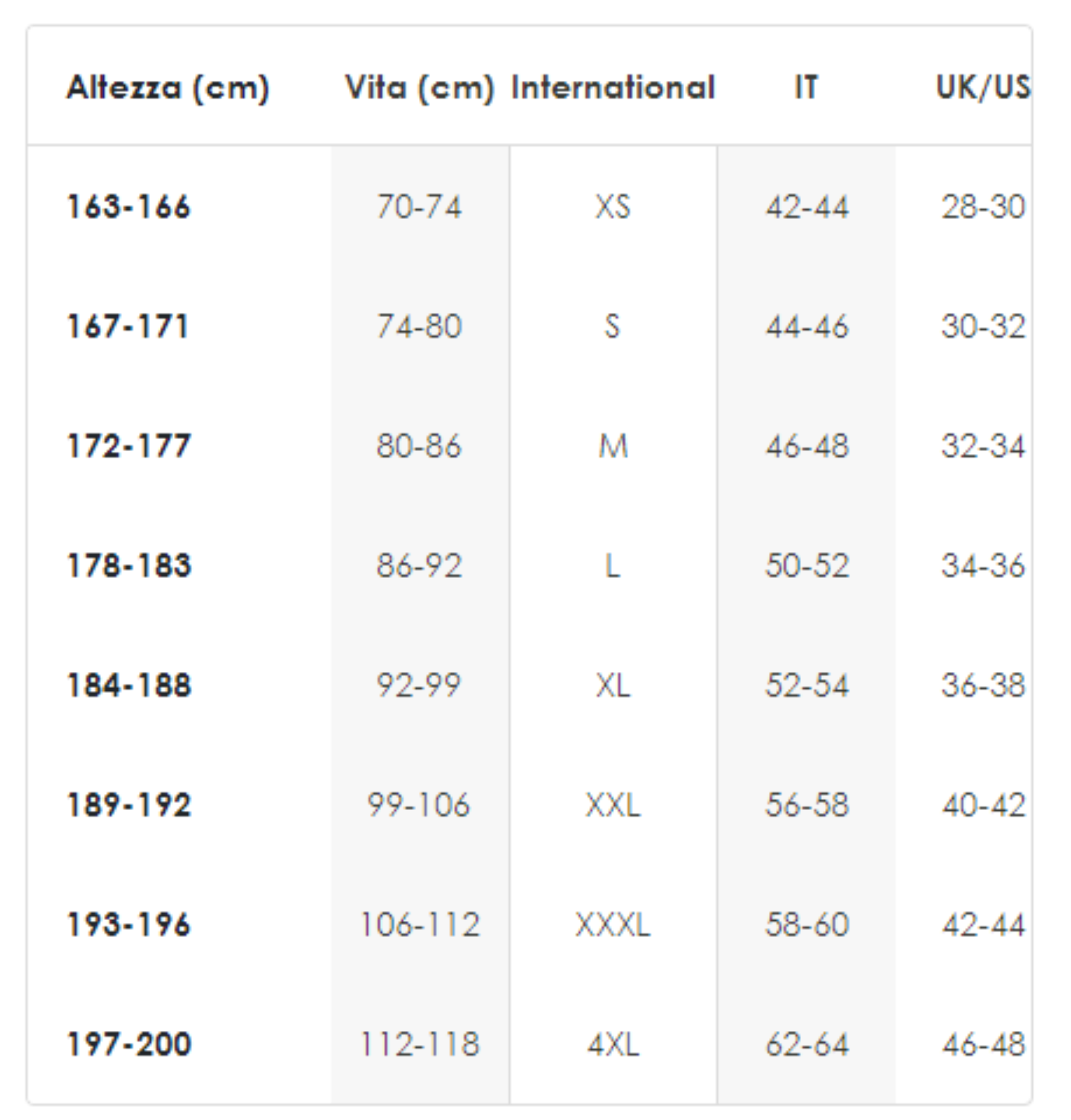
Task: Select the International column header
Action: coord(613,88)
